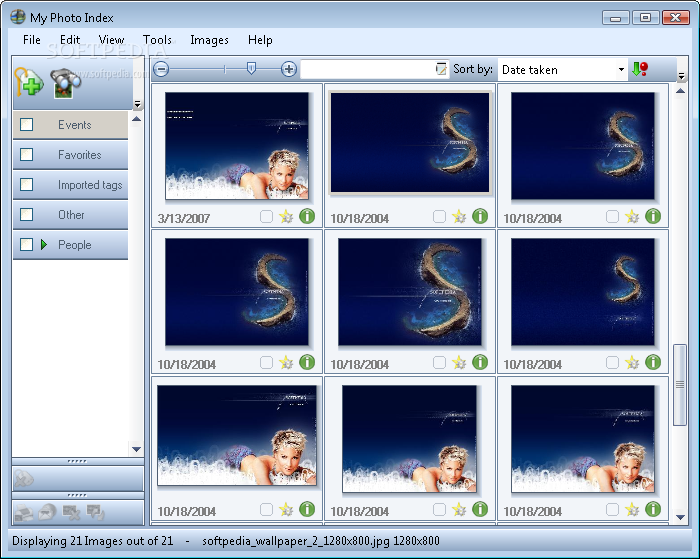Click the greyed-out remove tag icon
The width and height of the screenshot is (700, 559).
pyautogui.click(x=24, y=479)
